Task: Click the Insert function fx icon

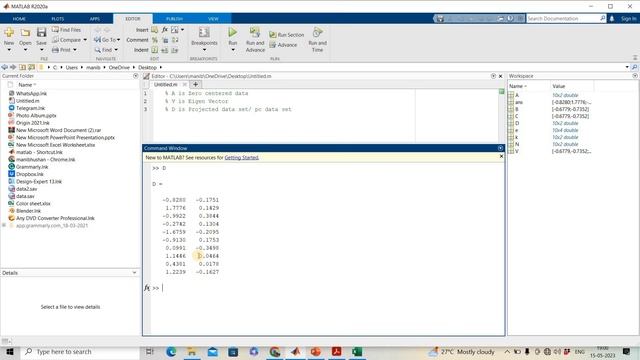Action: click(x=164, y=30)
